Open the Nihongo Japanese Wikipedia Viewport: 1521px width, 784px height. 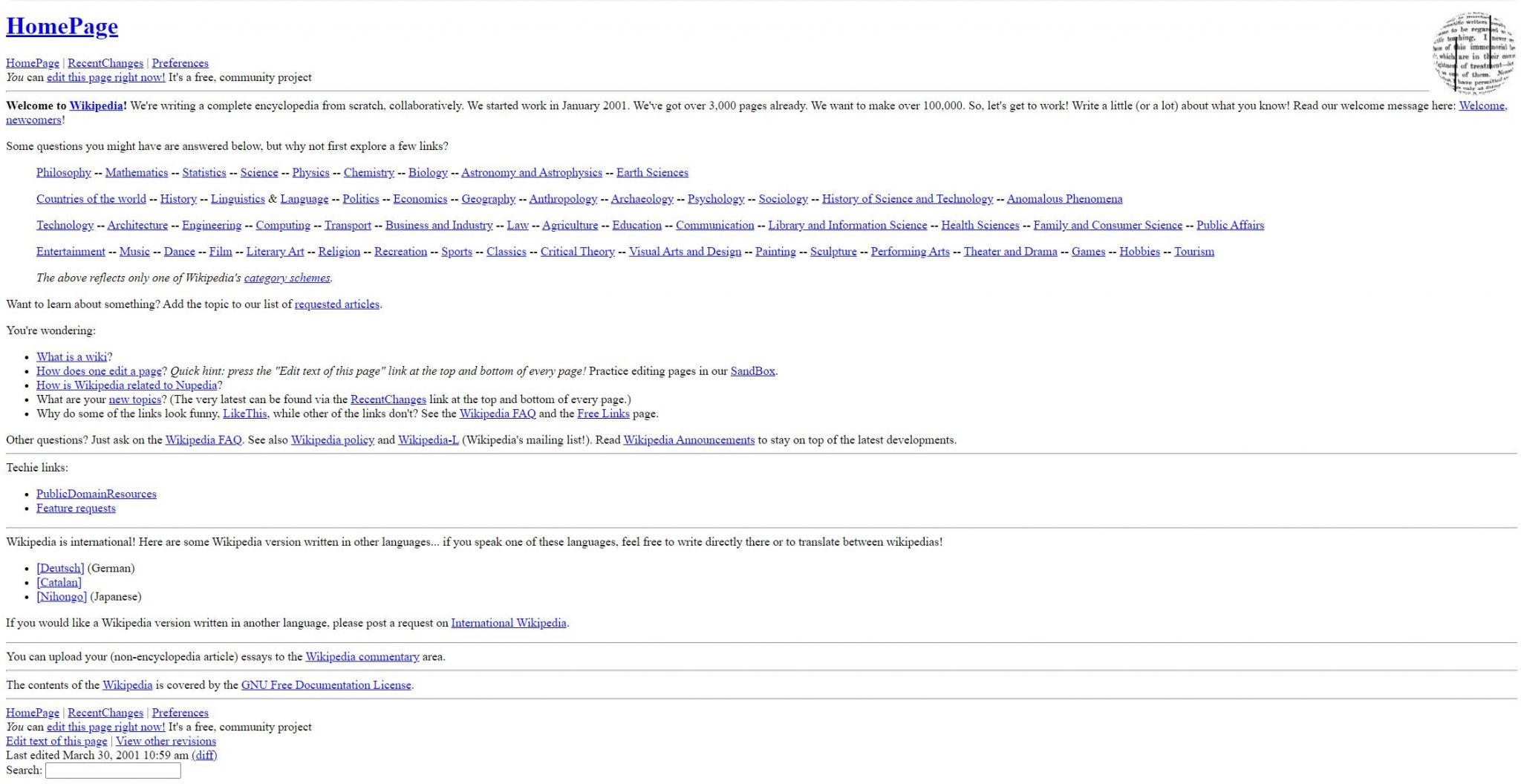pyautogui.click(x=62, y=597)
